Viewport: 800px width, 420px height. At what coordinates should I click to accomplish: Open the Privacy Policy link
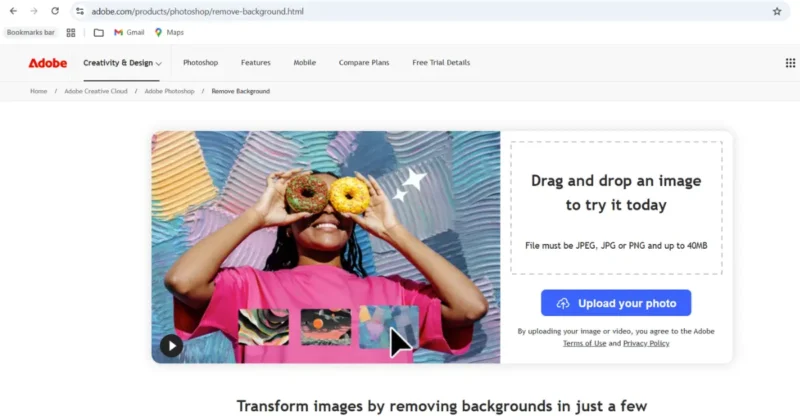tap(646, 343)
